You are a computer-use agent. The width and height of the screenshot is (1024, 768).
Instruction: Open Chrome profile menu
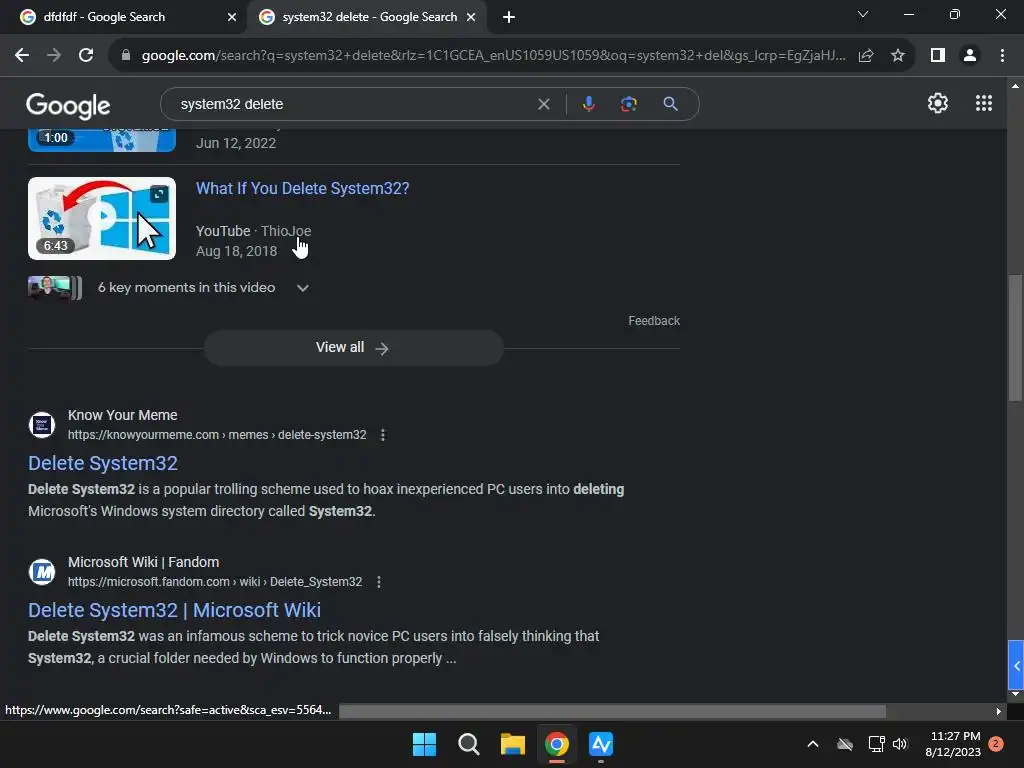(970, 56)
